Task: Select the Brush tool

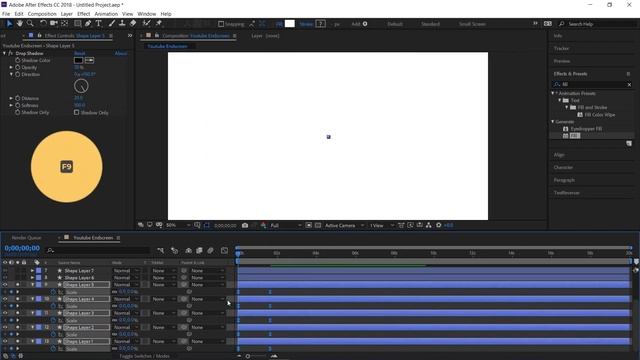Action: coord(111,24)
